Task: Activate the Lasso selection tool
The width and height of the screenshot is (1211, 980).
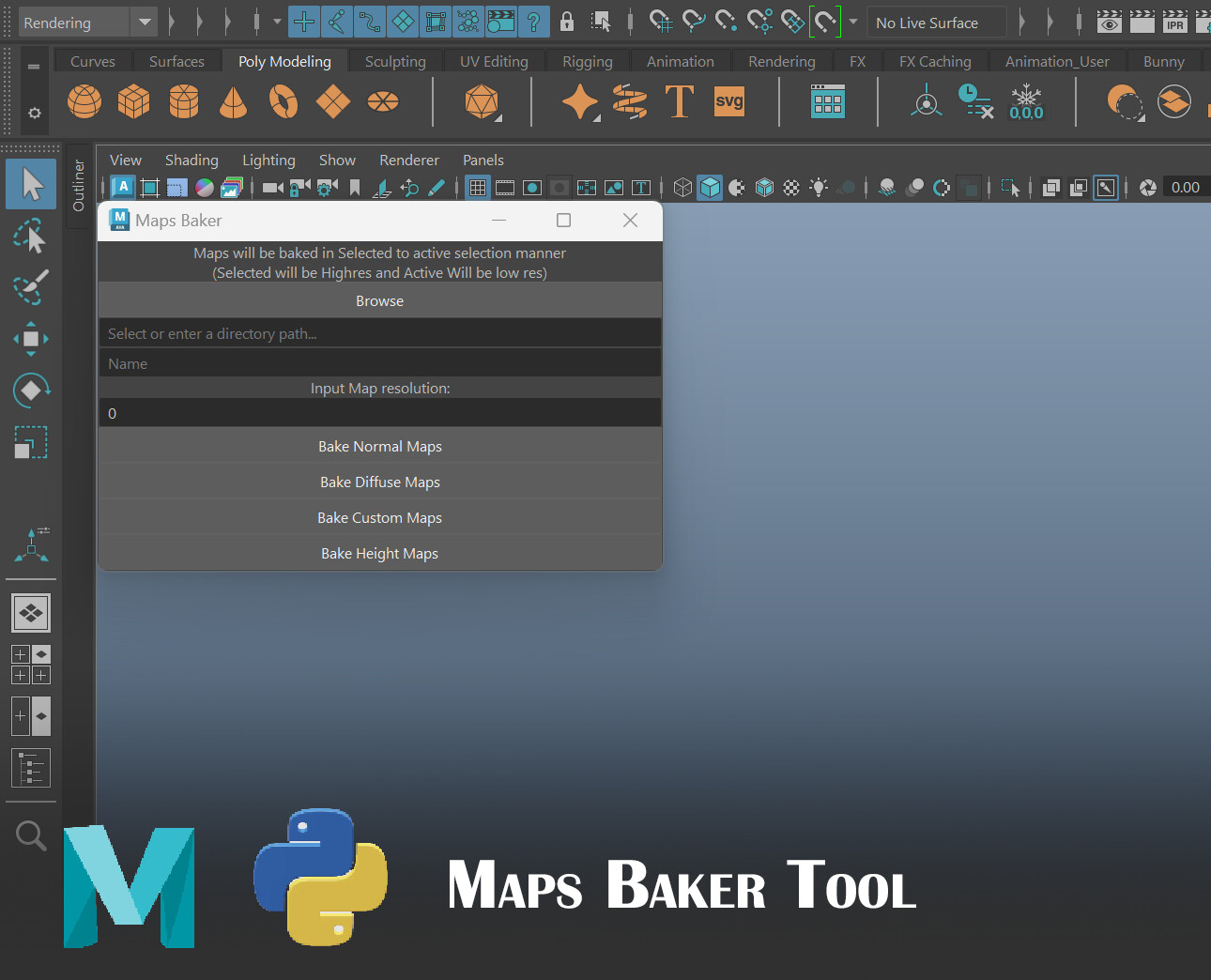Action: 31,236
